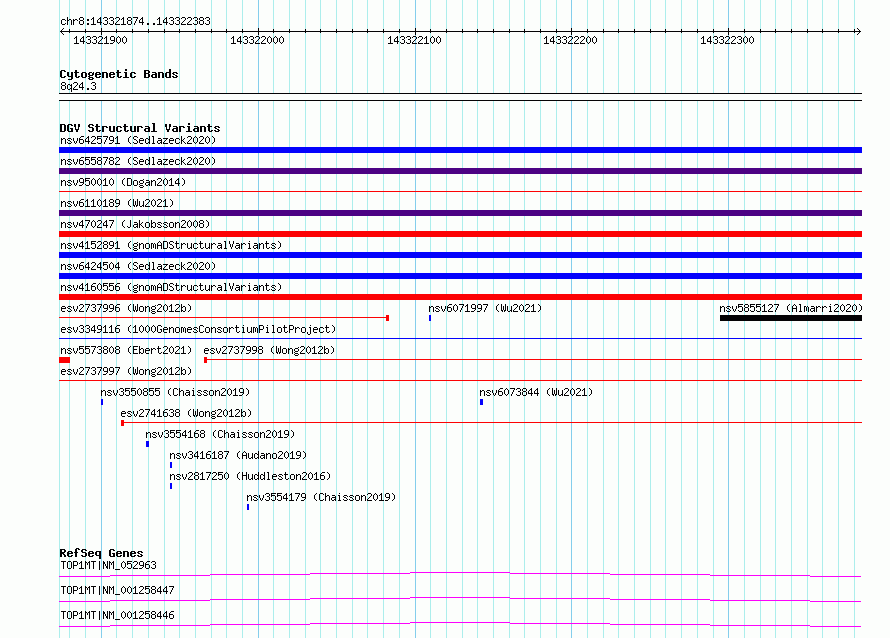Click the nsv6425791 (Sedlazeck2020) variant label

[138, 140]
